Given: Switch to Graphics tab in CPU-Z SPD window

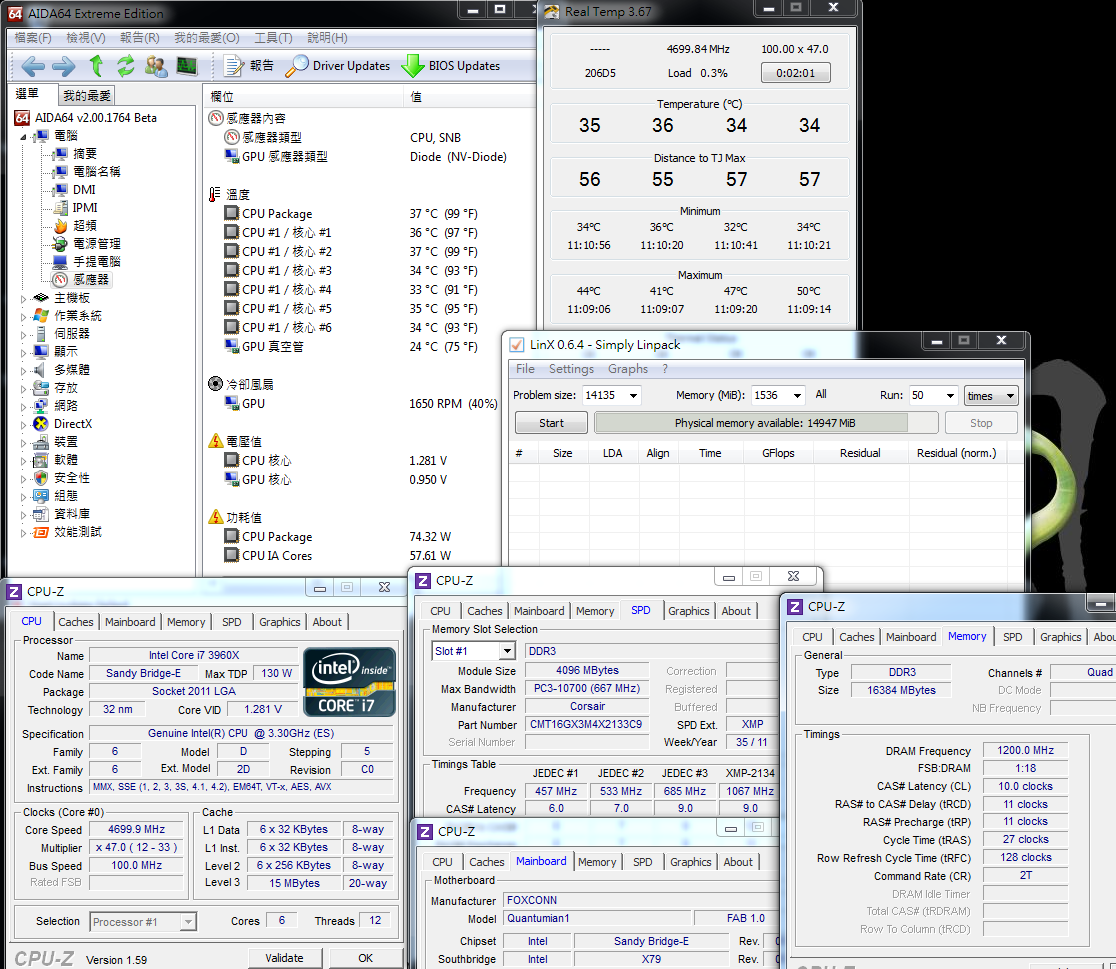Looking at the screenshot, I should (688, 611).
